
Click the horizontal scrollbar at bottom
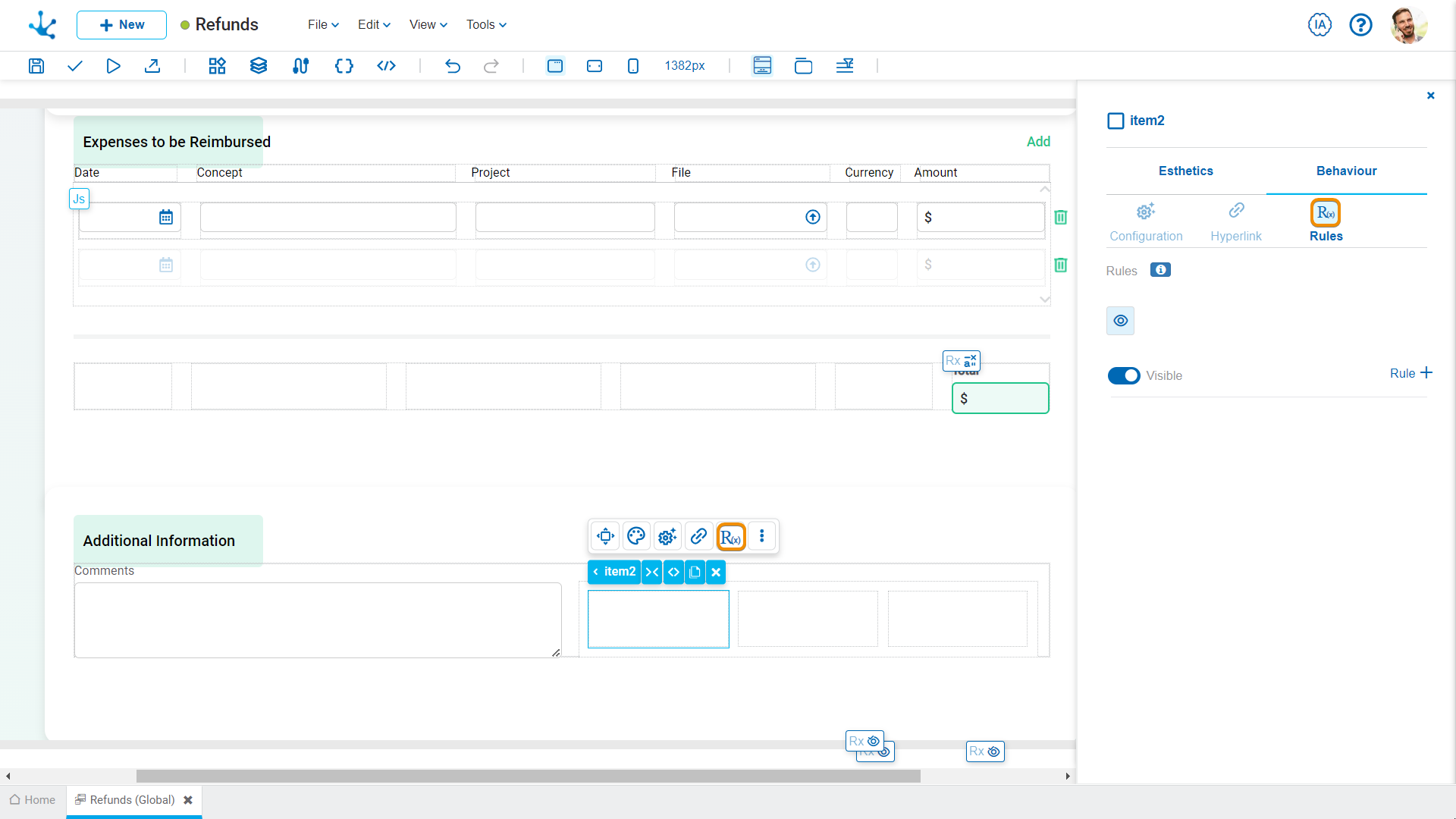coord(528,777)
